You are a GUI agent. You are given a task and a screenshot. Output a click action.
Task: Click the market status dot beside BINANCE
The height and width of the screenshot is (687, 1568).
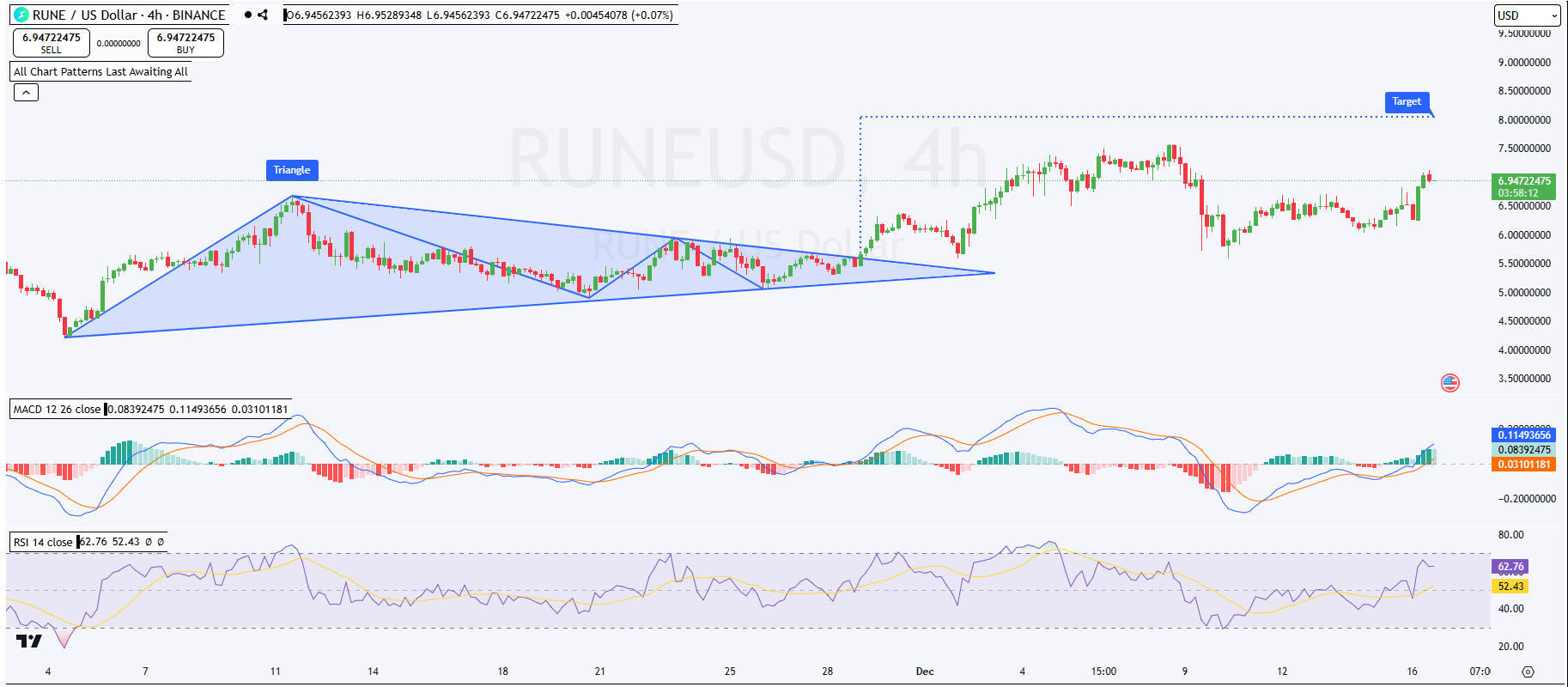click(248, 15)
